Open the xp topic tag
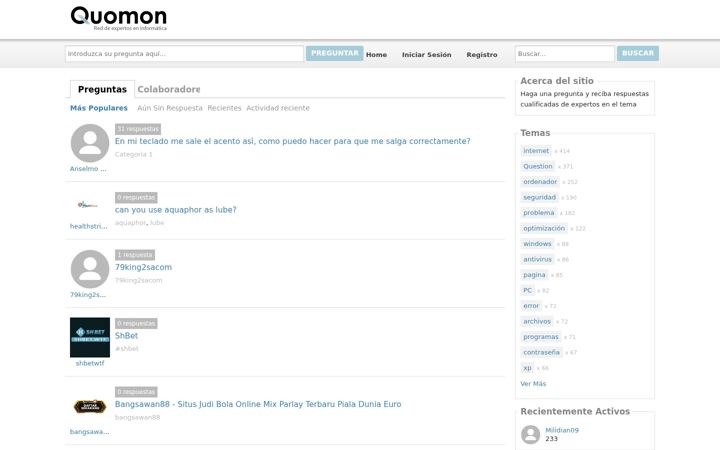The width and height of the screenshot is (720, 450). coord(527,368)
